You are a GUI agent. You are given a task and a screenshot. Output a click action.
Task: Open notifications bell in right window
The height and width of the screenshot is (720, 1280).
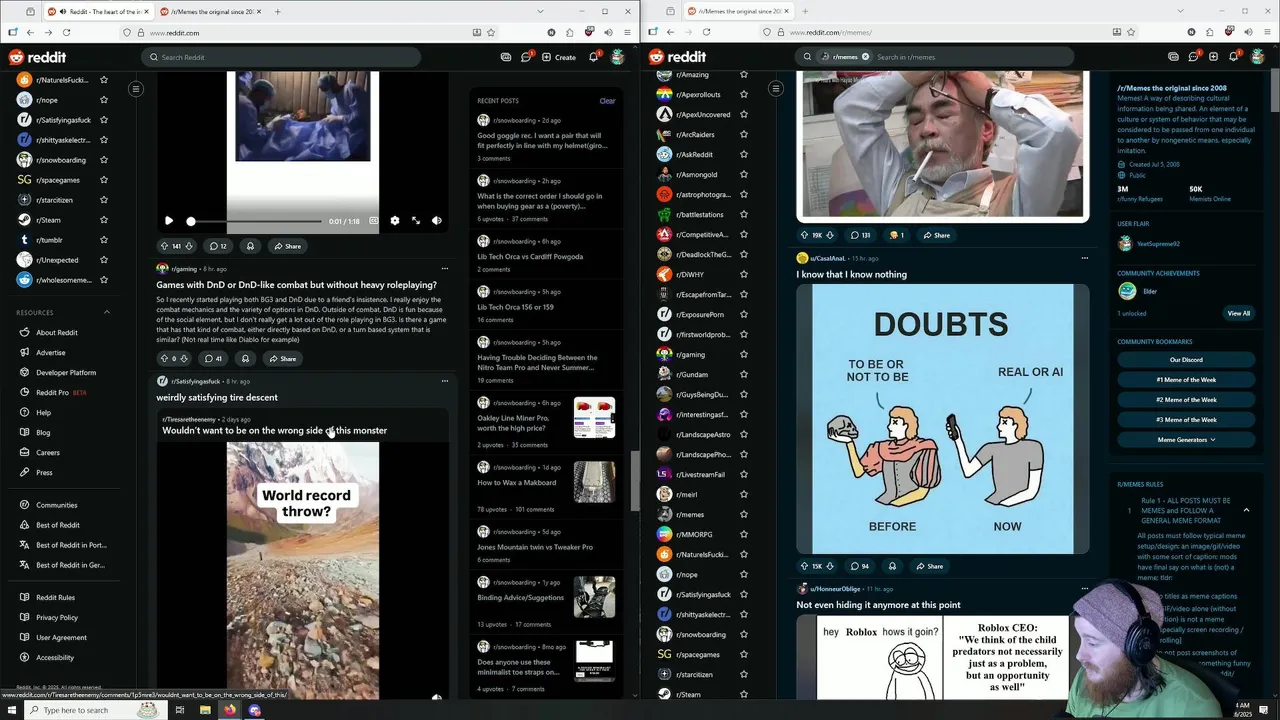1234,57
